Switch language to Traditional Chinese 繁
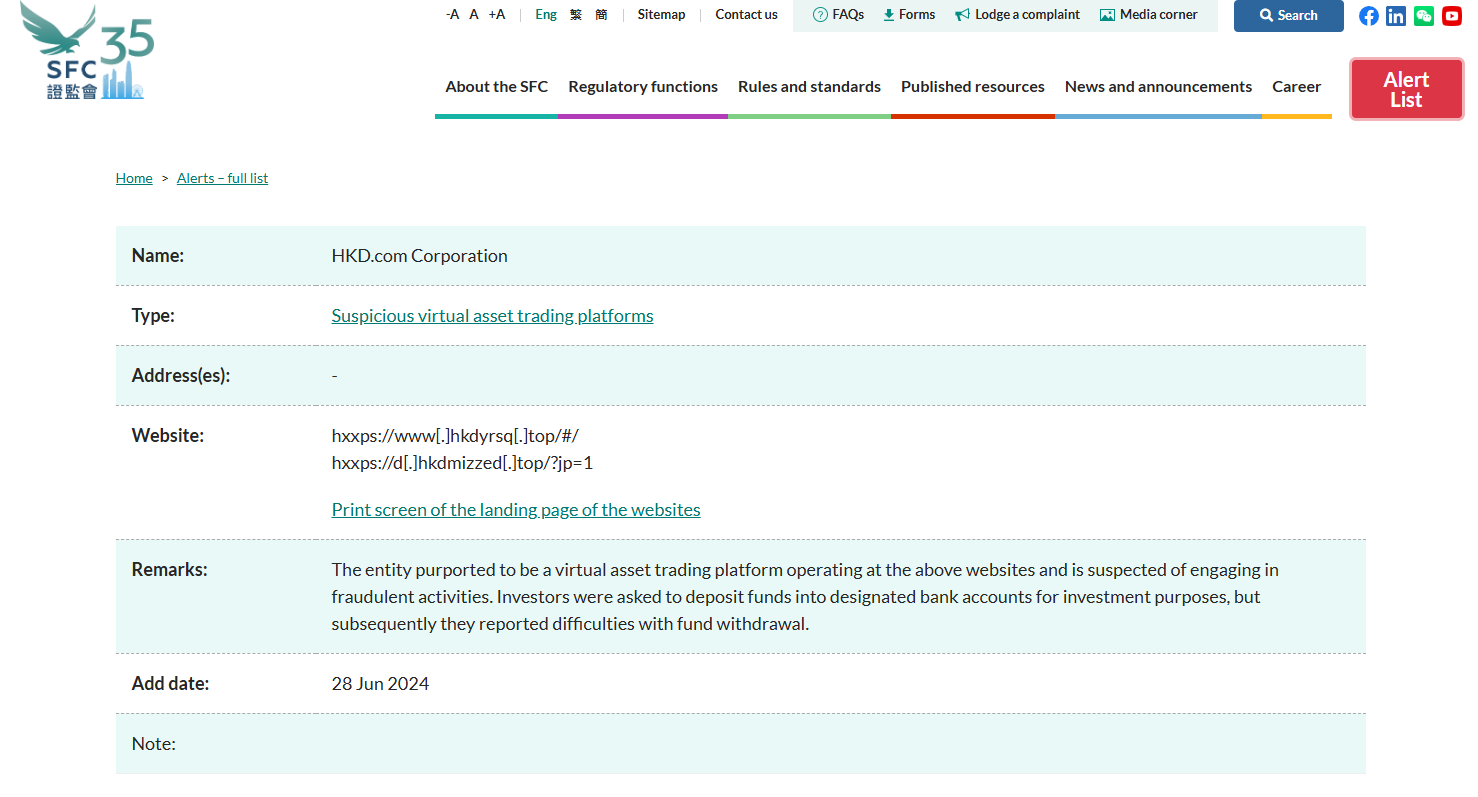Screen dimensions: 1478x797 [576, 15]
